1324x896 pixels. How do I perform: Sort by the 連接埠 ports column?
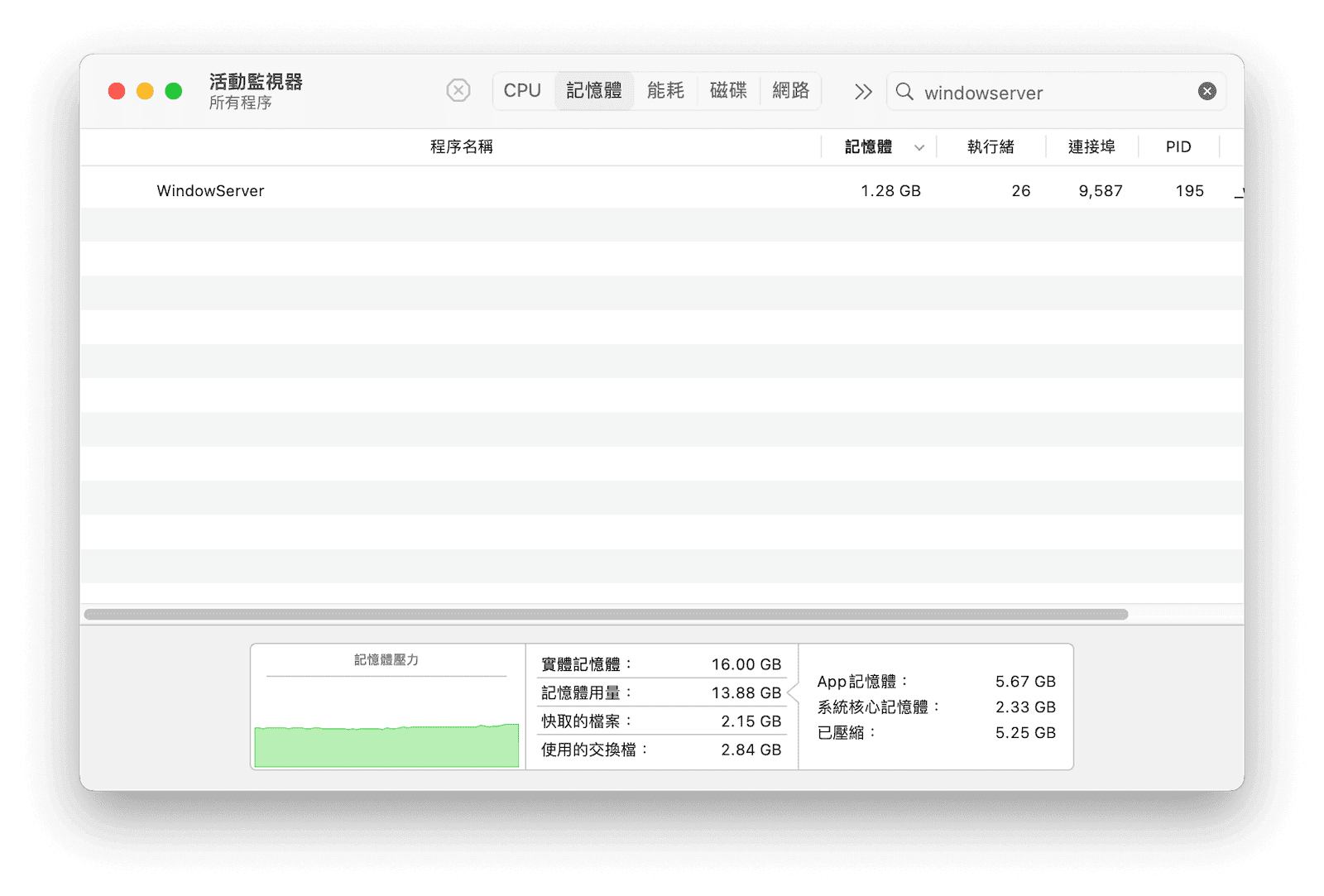point(1091,146)
